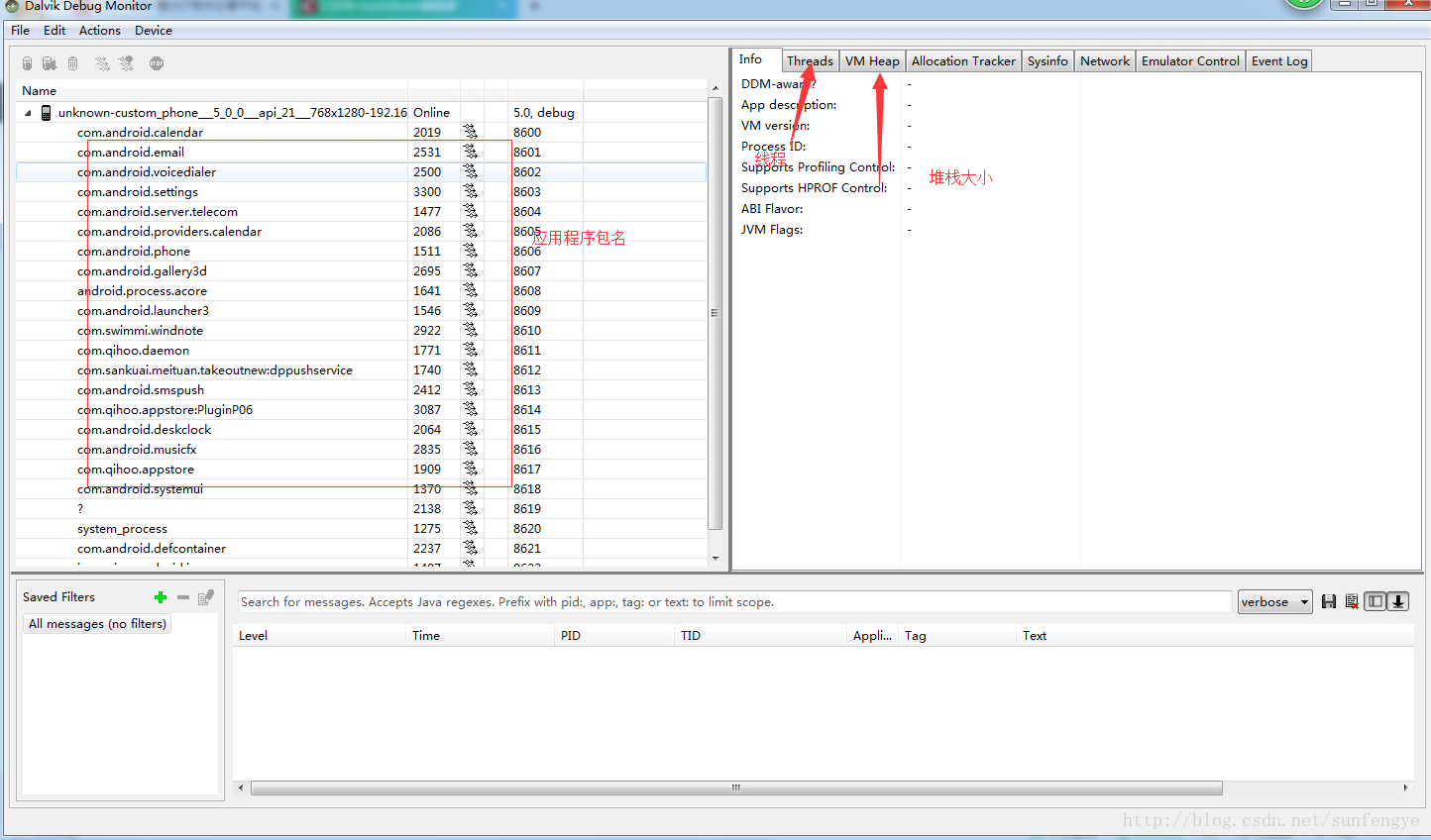Click the Cause GC trash icon
This screenshot has width=1431, height=840.
tap(72, 63)
